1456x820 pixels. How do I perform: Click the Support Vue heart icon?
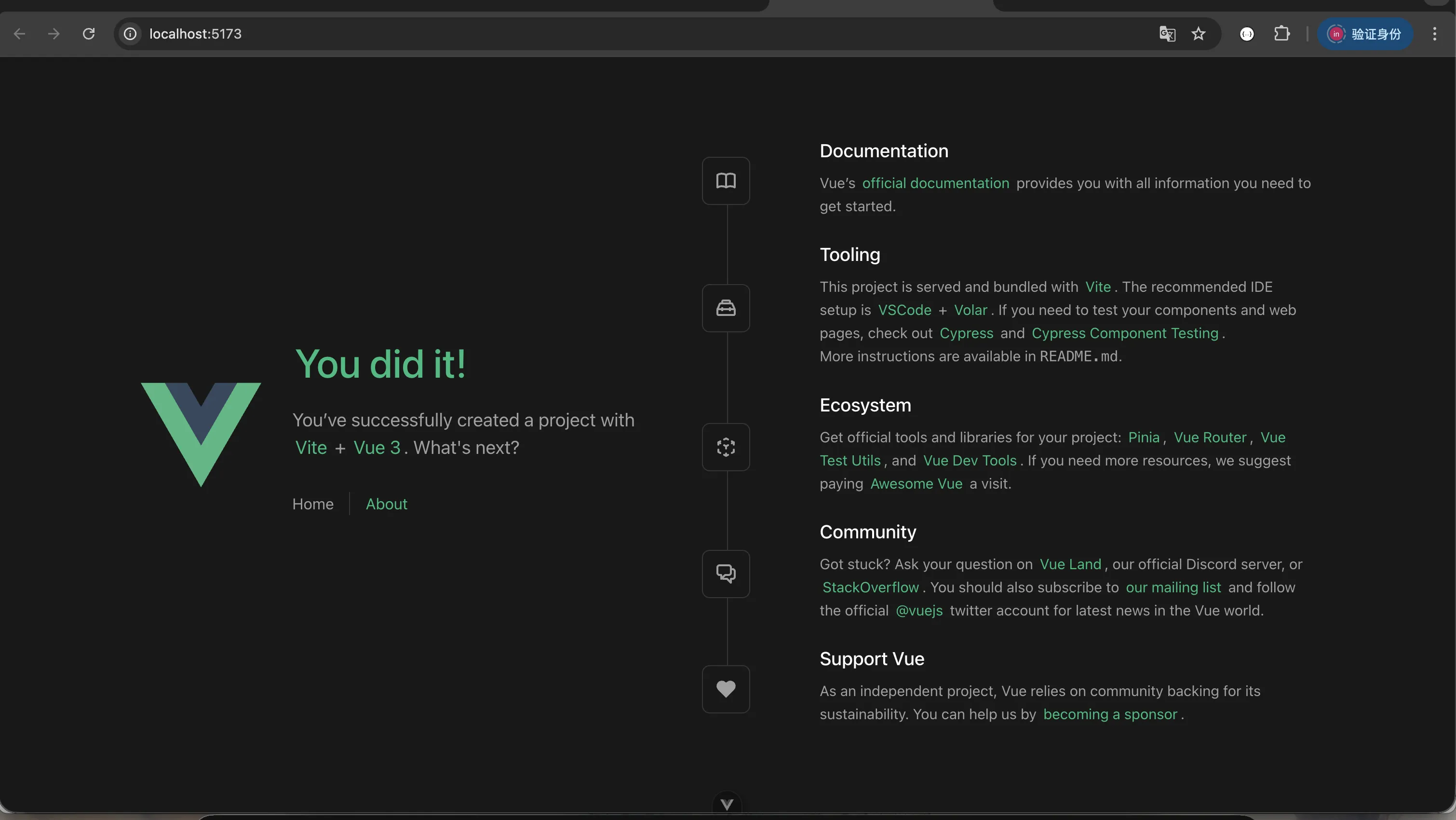(x=726, y=689)
